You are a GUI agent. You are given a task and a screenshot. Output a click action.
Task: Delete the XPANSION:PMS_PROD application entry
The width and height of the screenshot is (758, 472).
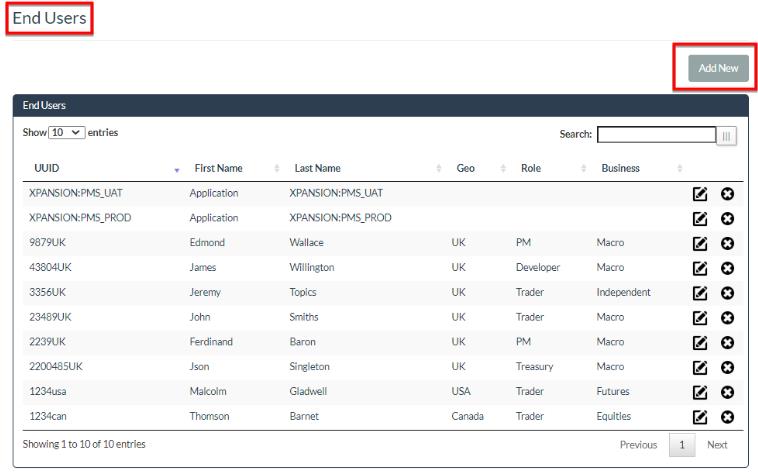click(727, 218)
